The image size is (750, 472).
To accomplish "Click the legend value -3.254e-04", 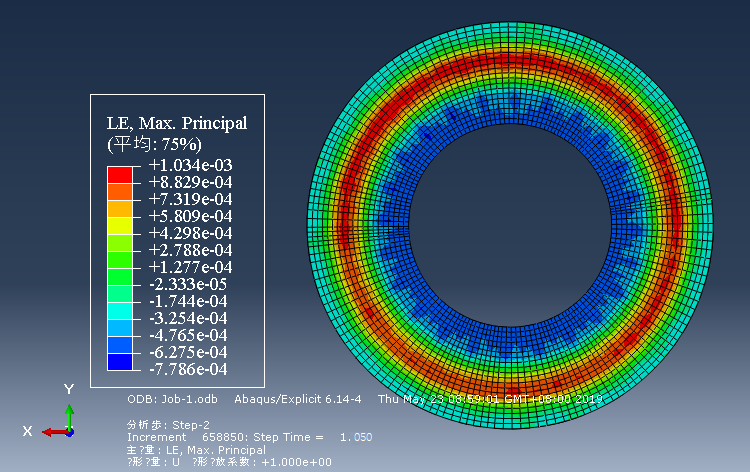I will click(188, 318).
